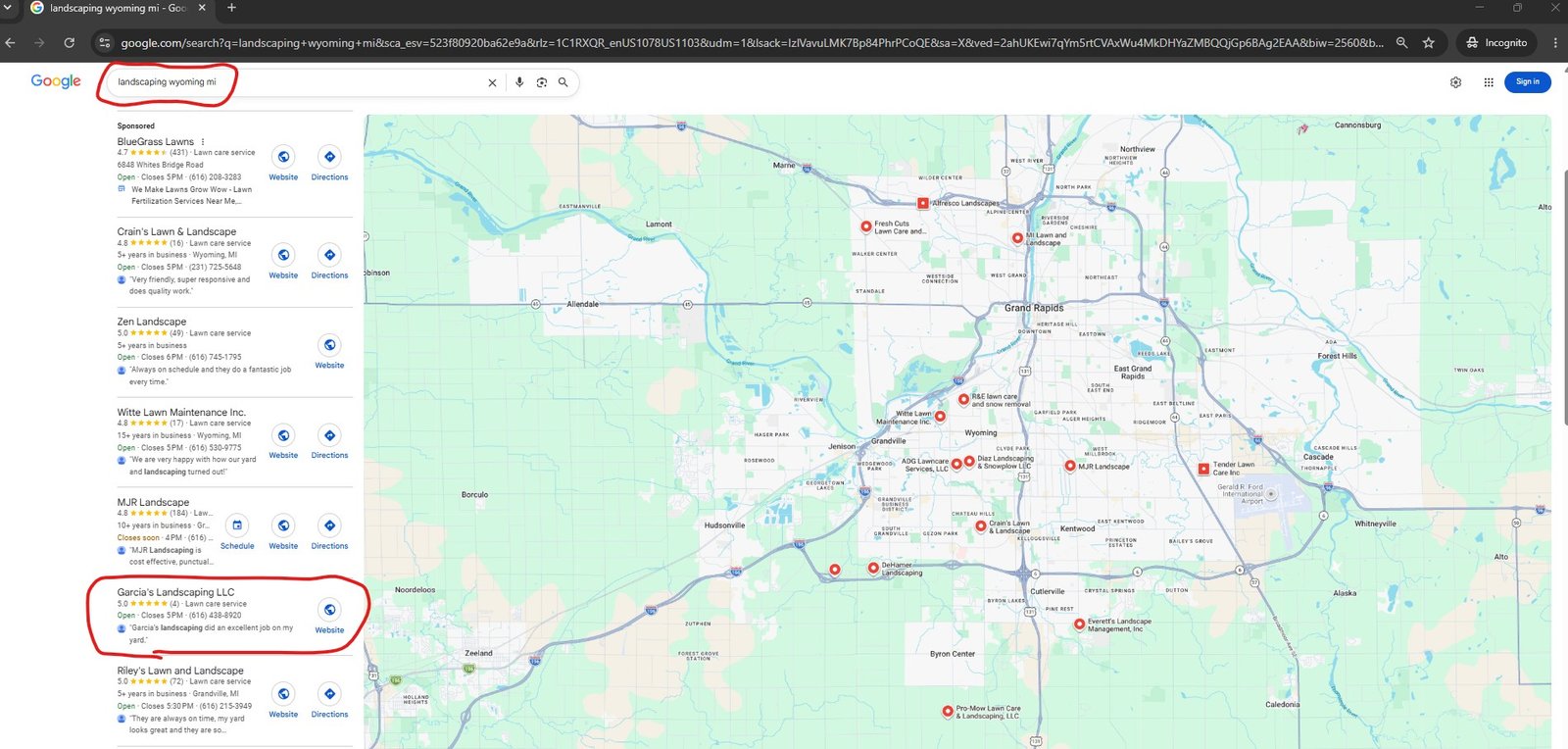Viewport: 1568px width, 749px height.
Task: View site information icon in address bar
Action: pos(105,42)
